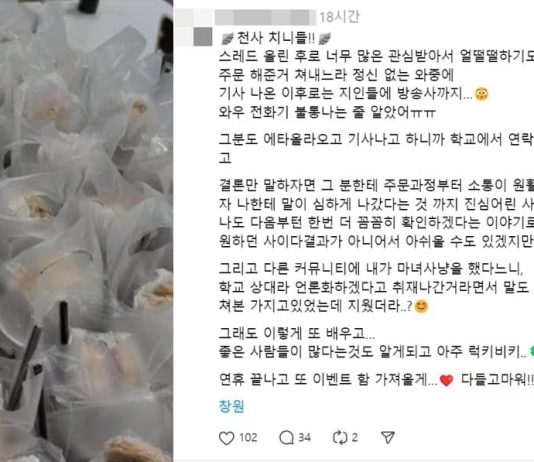Click the repost count 2
The width and height of the screenshot is (534, 462).
(355, 437)
